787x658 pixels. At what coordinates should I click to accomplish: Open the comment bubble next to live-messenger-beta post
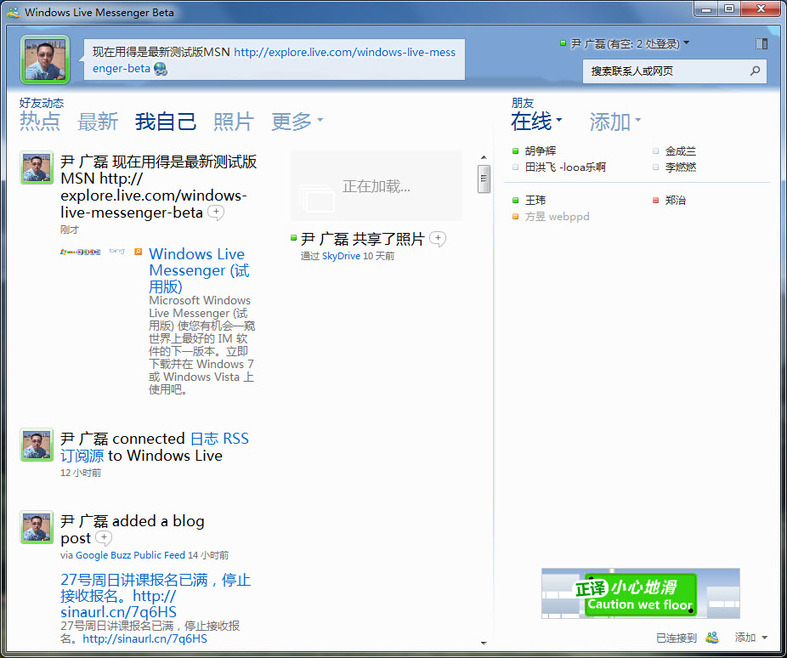pyautogui.click(x=216, y=212)
